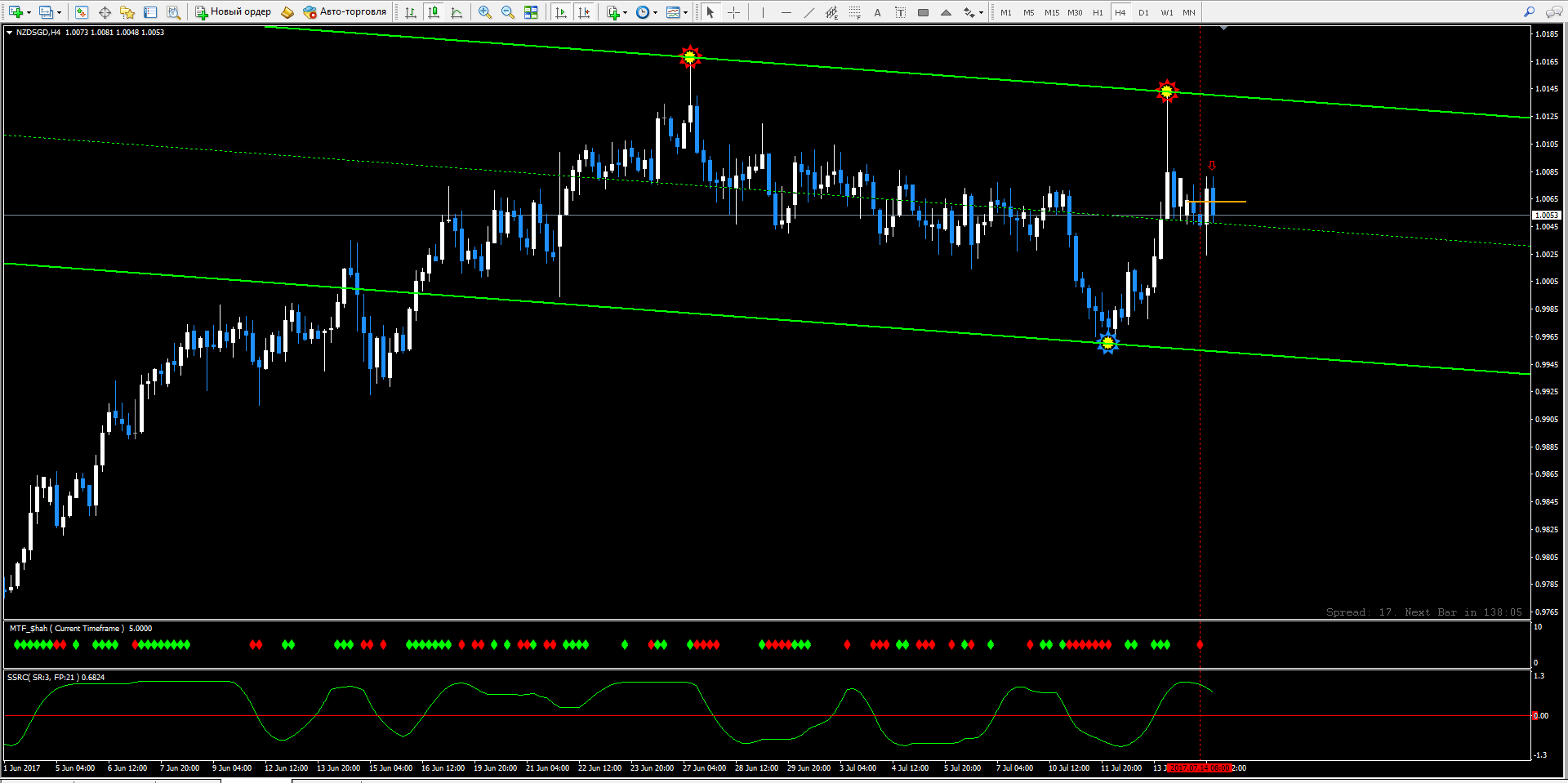Viewport: 1568px width, 783px height.
Task: Open the NZDSGD,H4 chart header triangle menu
Action: tap(9, 33)
